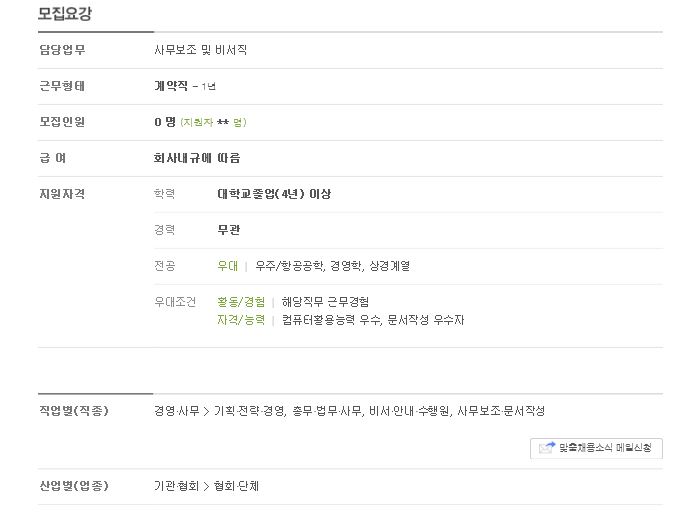689x517 pixels.
Task: Select the 사무보조·문서작성 category link
Action: 501,411
